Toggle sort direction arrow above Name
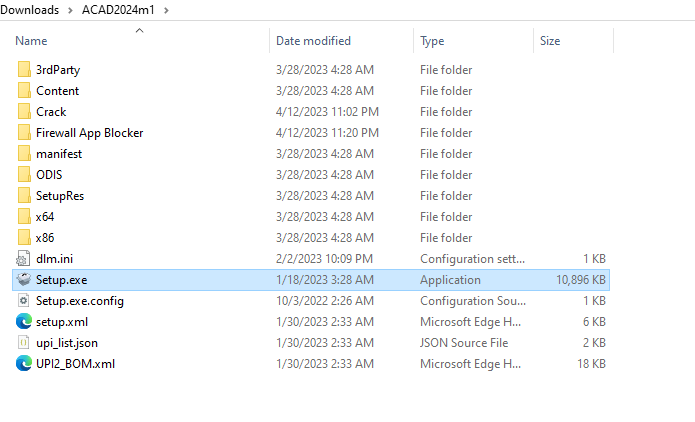Viewport: 695px width, 422px height. click(139, 30)
